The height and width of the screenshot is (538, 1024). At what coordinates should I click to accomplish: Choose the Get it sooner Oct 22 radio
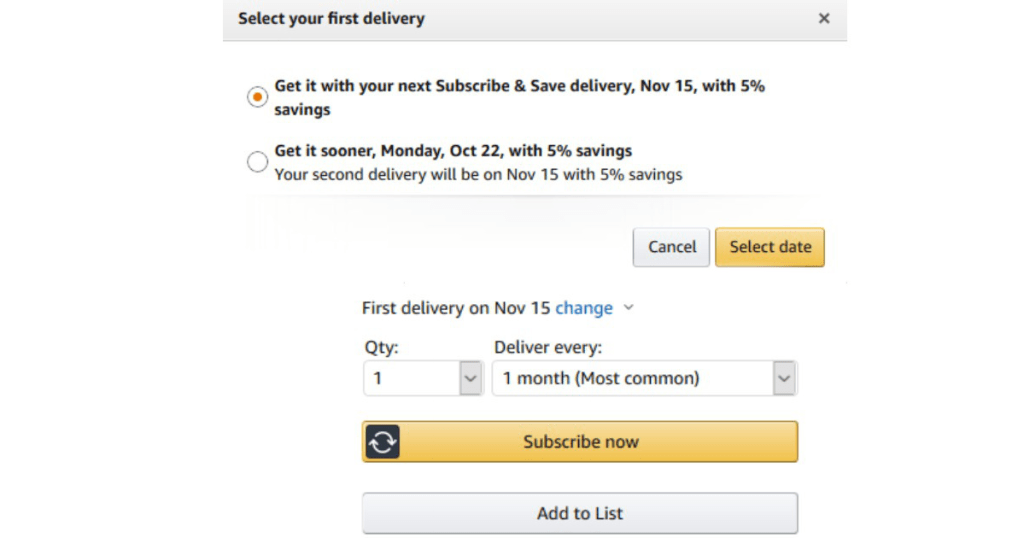tap(257, 161)
